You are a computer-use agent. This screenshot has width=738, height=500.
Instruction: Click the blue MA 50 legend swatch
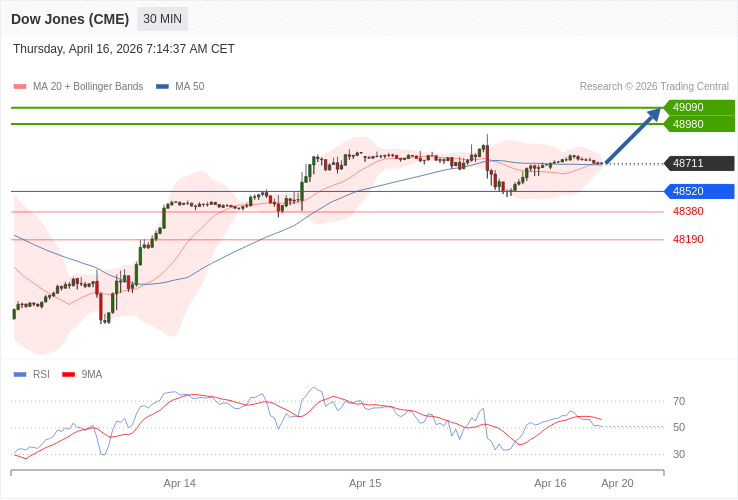162,87
